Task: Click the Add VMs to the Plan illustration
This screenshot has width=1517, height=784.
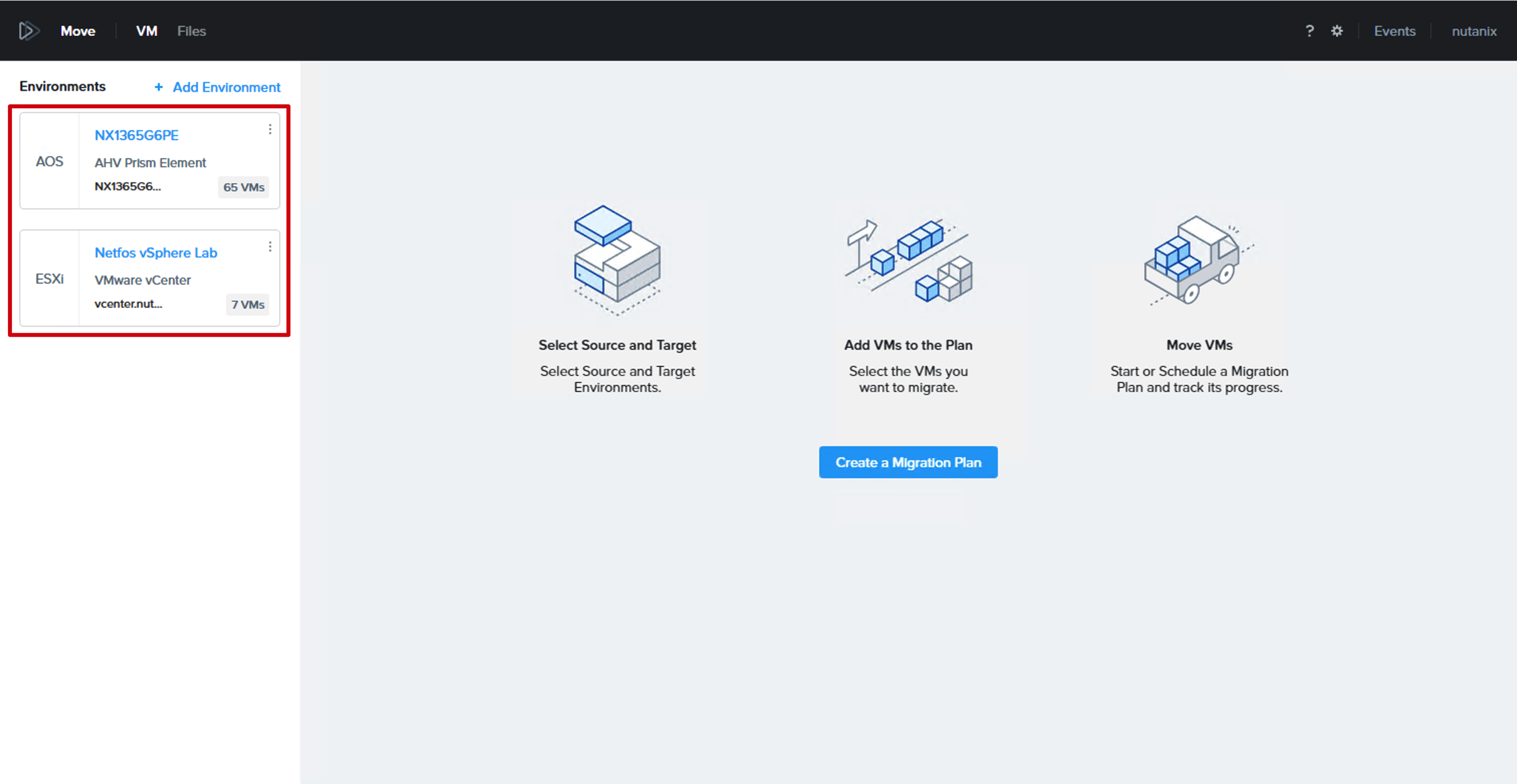Action: click(x=908, y=260)
